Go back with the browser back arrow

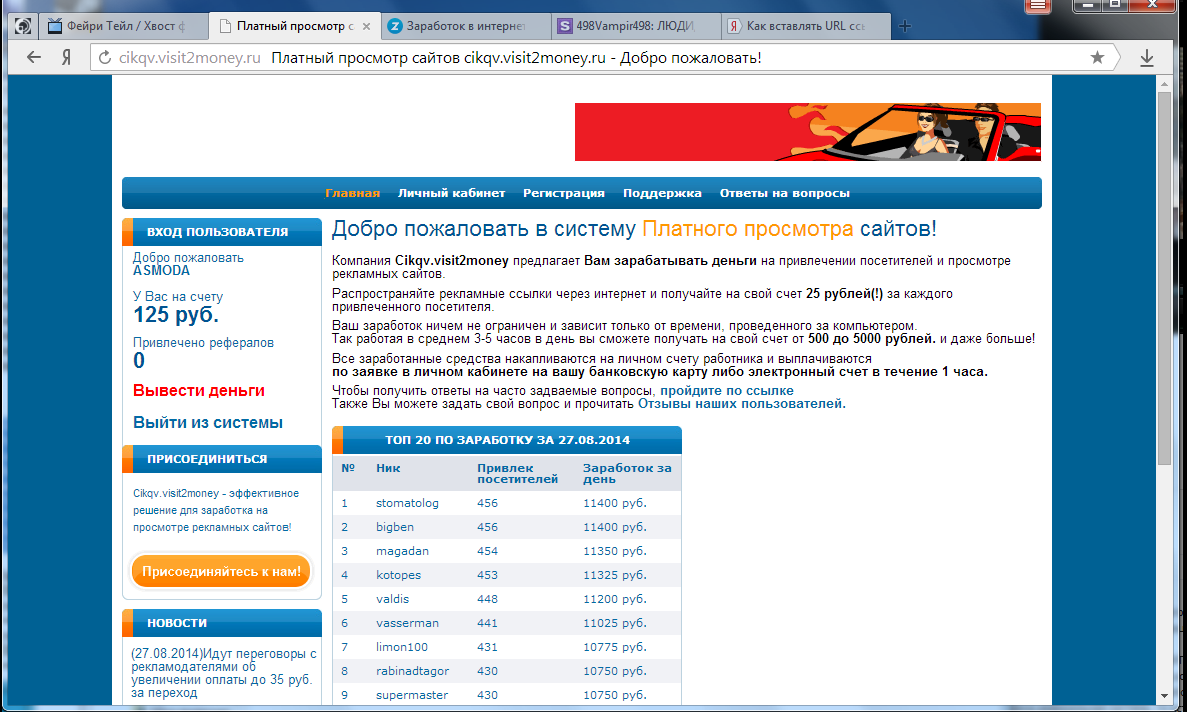point(33,58)
